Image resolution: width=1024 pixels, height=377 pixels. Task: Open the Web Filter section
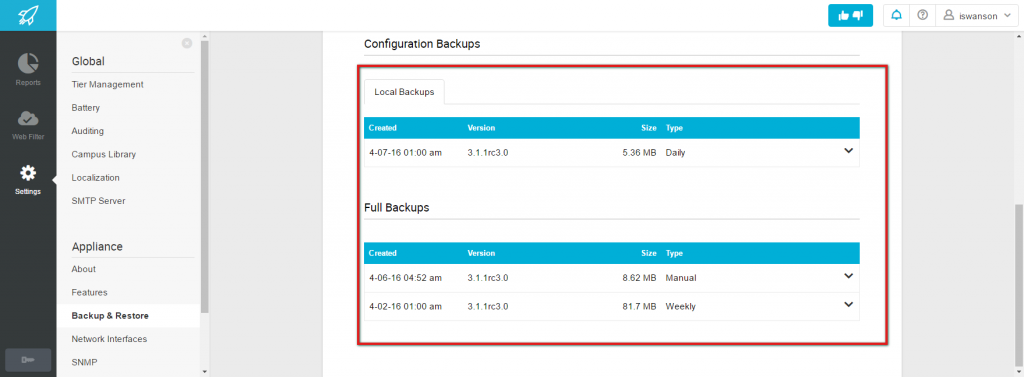coord(27,125)
